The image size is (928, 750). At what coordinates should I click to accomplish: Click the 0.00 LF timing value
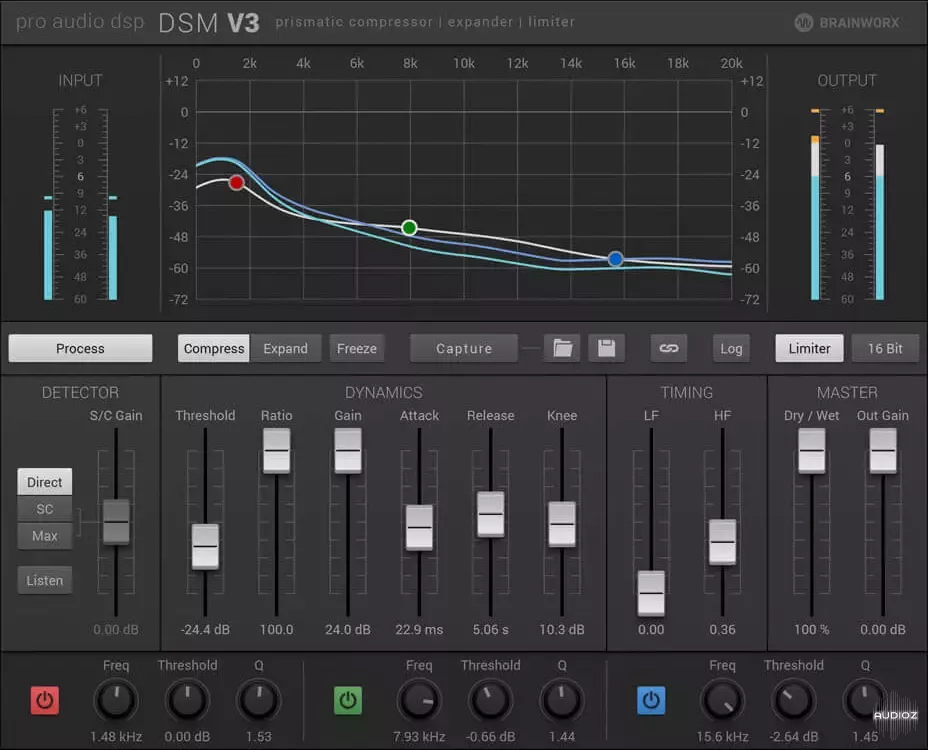click(x=651, y=629)
